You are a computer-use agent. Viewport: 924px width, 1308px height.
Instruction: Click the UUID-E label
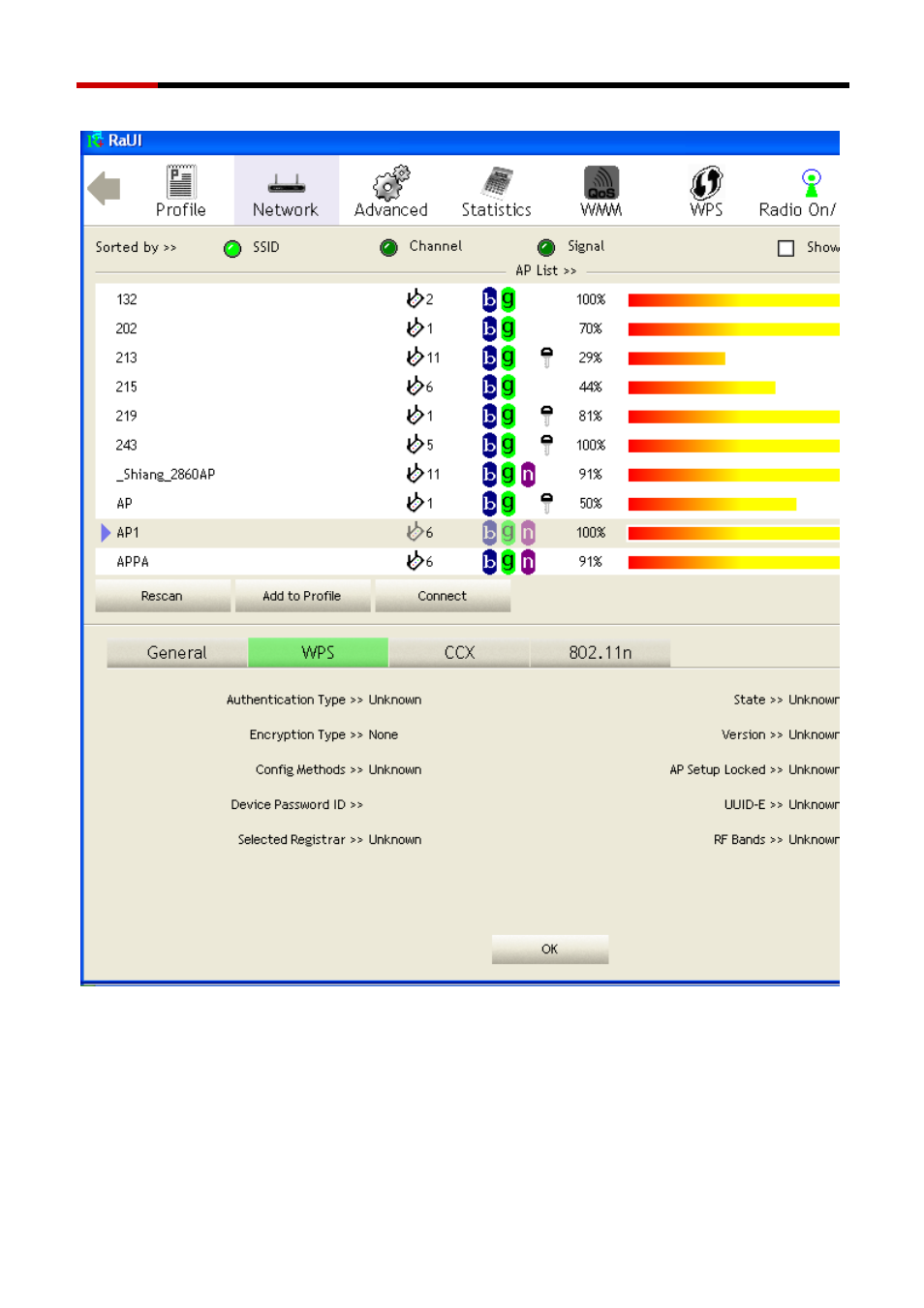click(745, 804)
